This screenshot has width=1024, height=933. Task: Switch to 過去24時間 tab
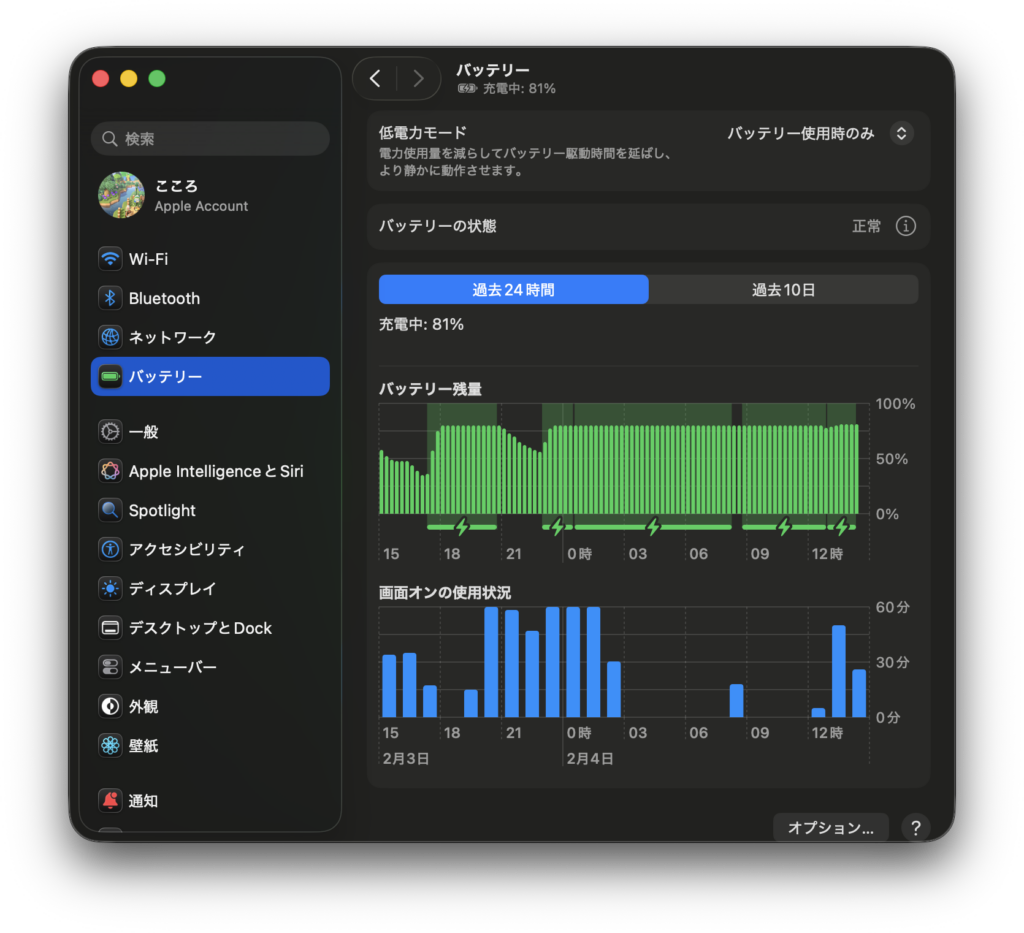[x=513, y=290]
